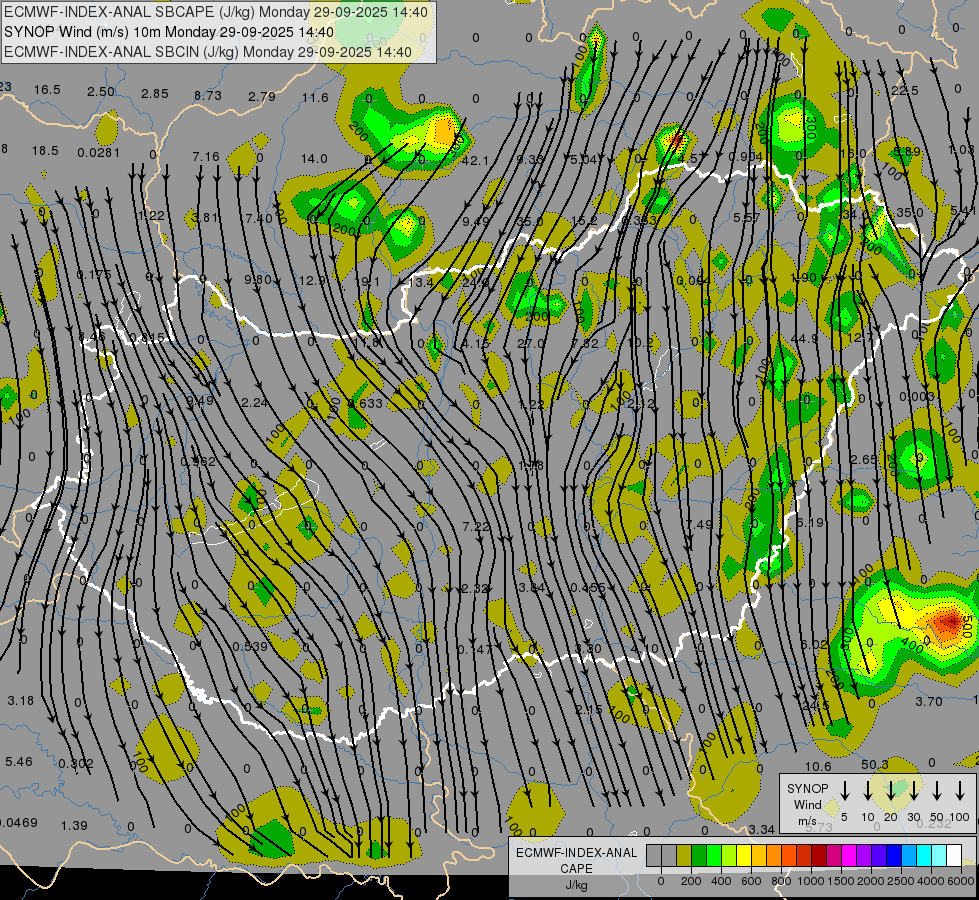Image resolution: width=979 pixels, height=900 pixels.
Task: Click the 1000 tick label on CAPE scale
Action: [811, 881]
